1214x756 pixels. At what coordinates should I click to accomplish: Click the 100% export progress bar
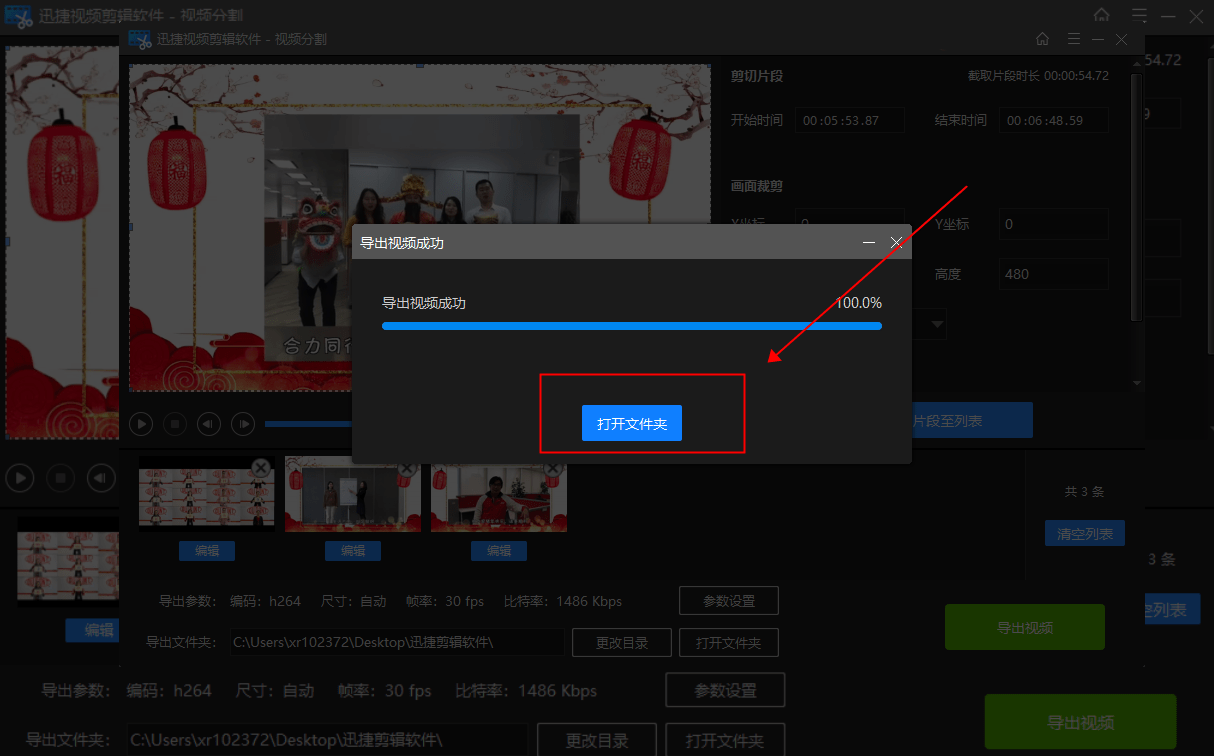tap(632, 325)
